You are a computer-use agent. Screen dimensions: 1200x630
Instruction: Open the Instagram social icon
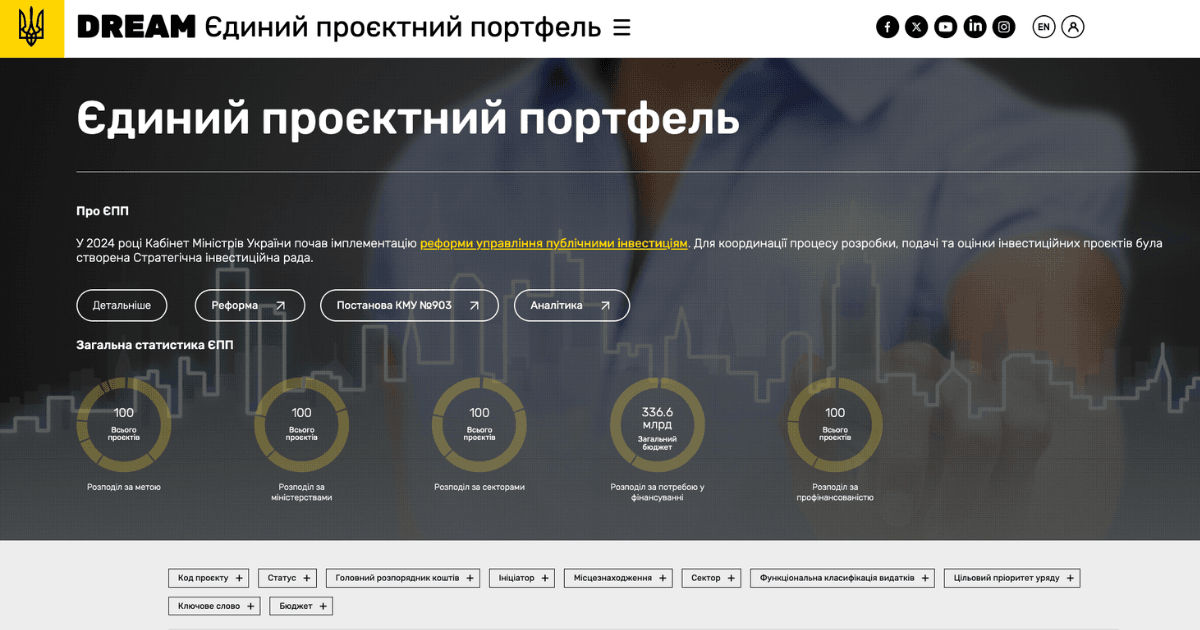[x=1004, y=27]
